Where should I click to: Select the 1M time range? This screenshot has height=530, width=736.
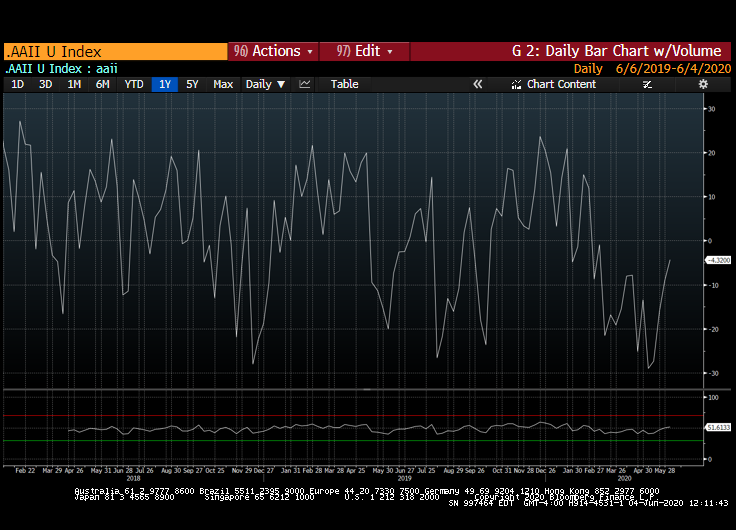[x=74, y=84]
